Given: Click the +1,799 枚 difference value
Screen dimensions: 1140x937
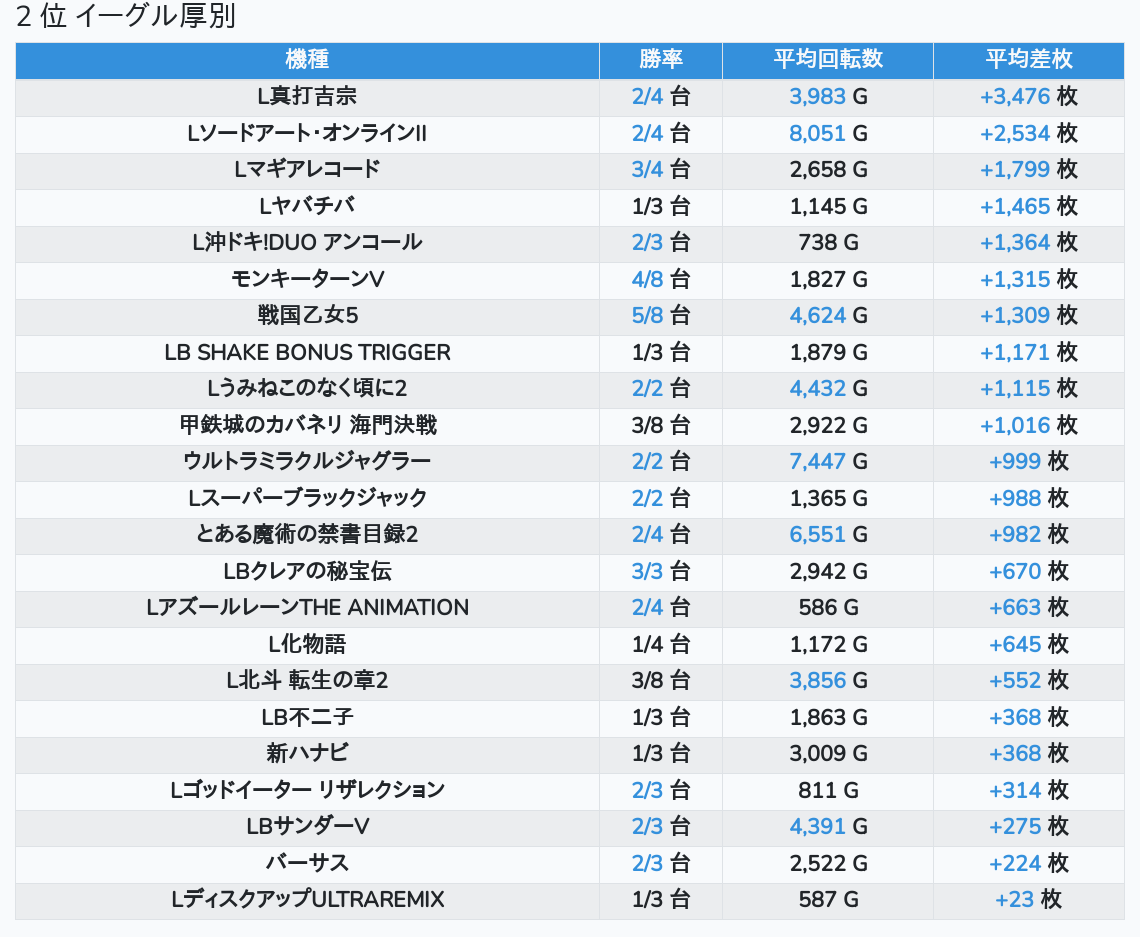Looking at the screenshot, I should click(1028, 170).
